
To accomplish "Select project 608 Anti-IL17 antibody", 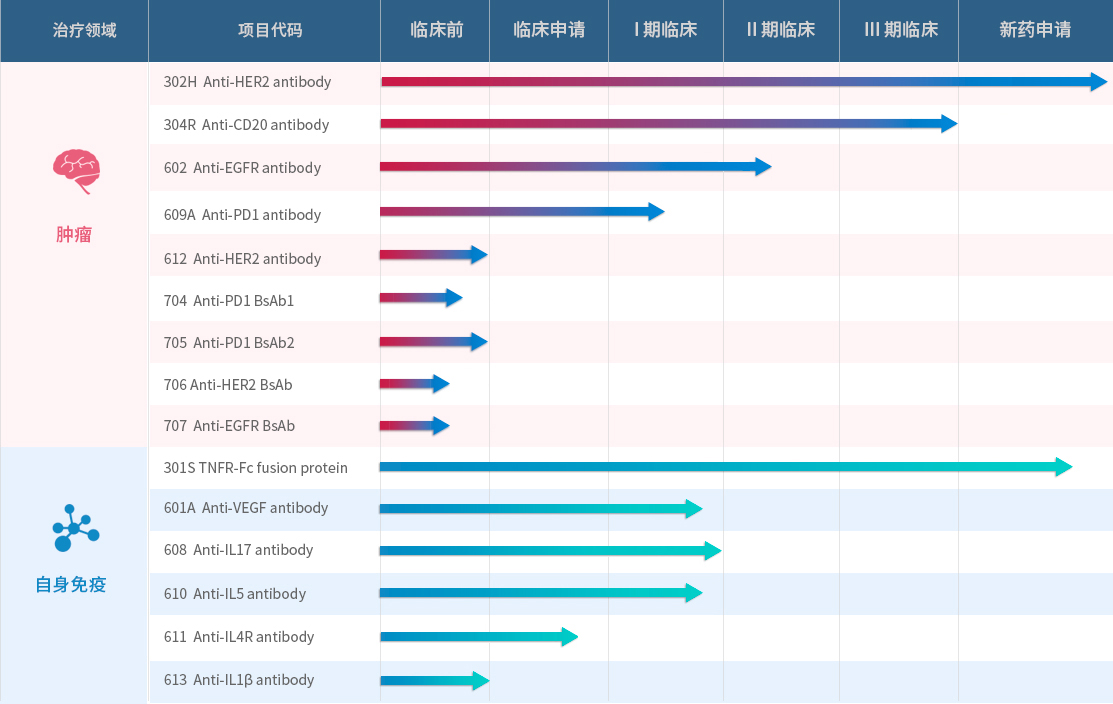I will (x=238, y=550).
